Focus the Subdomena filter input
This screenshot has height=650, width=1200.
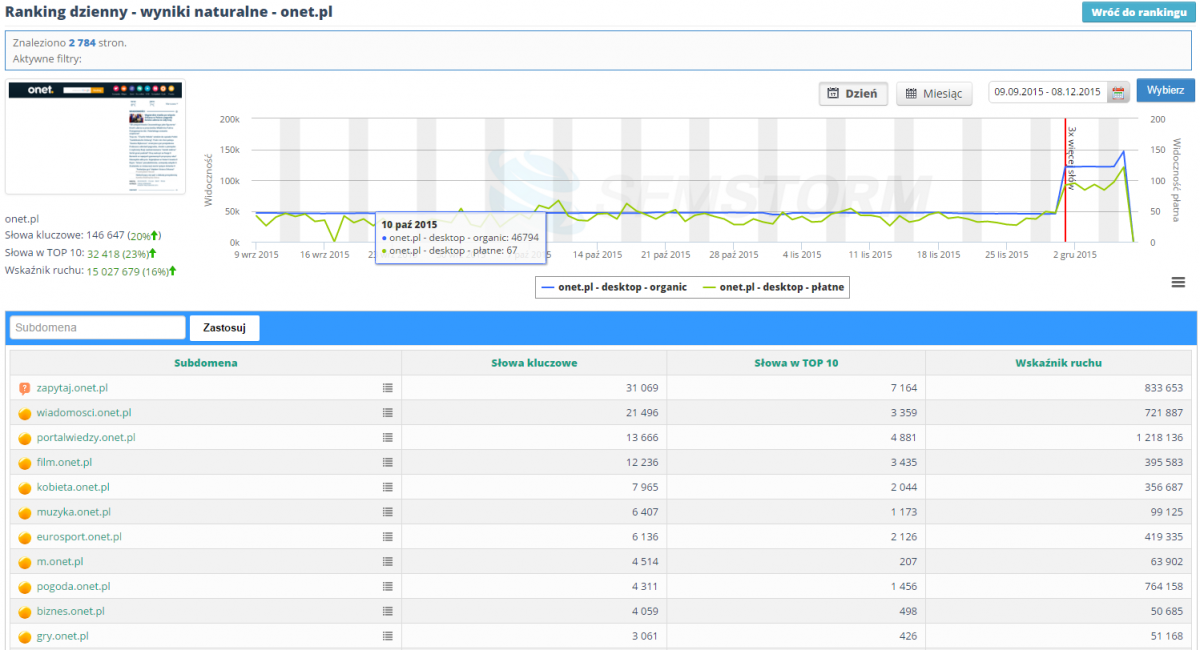[97, 327]
